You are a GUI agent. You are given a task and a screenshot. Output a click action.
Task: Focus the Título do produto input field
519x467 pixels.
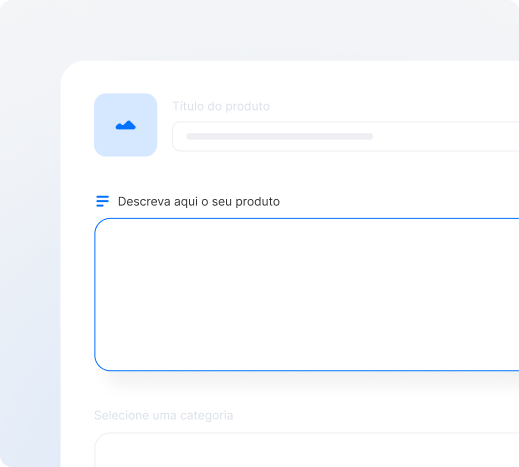click(345, 136)
